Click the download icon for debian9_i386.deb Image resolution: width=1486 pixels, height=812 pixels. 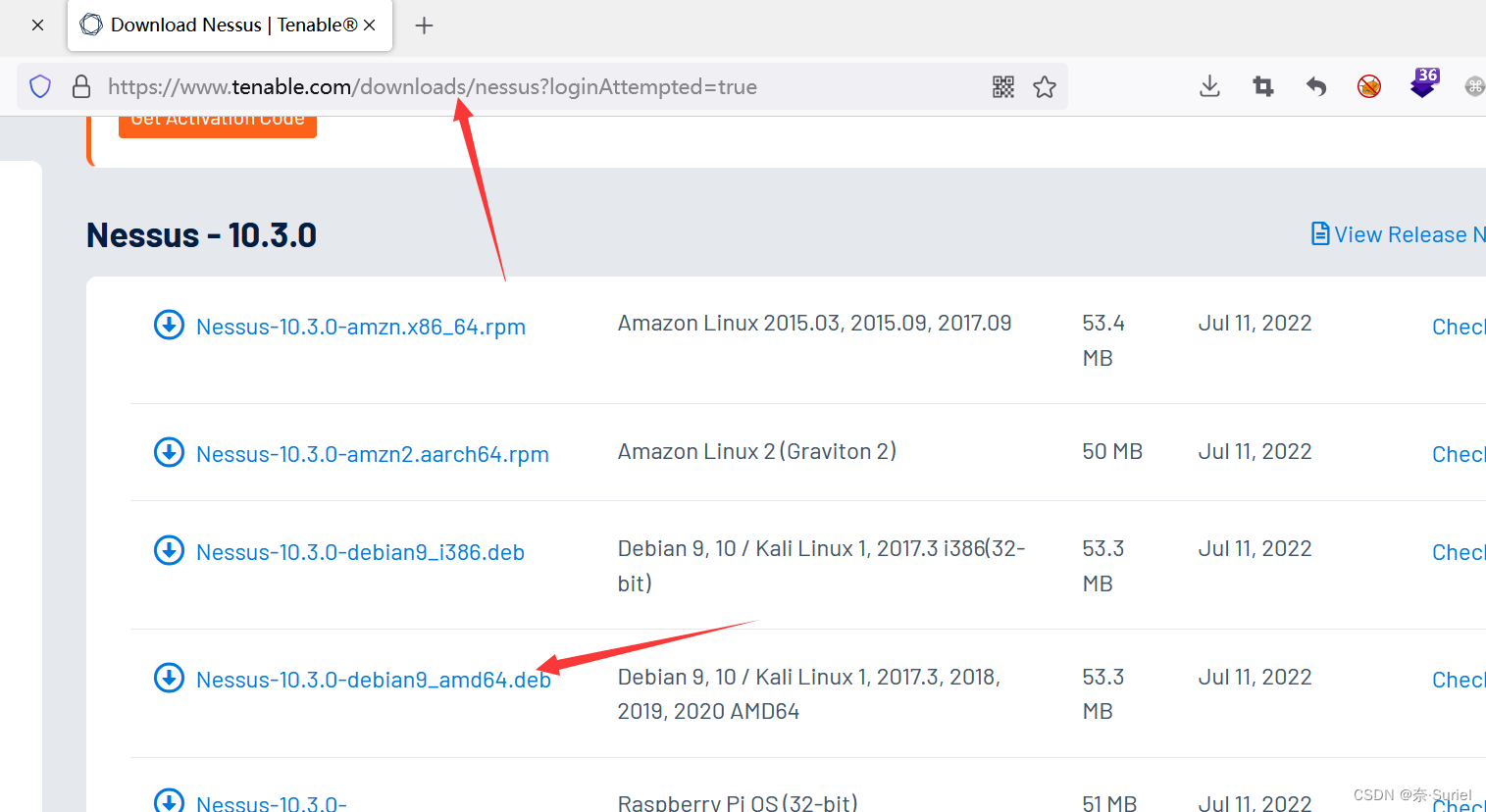click(169, 550)
